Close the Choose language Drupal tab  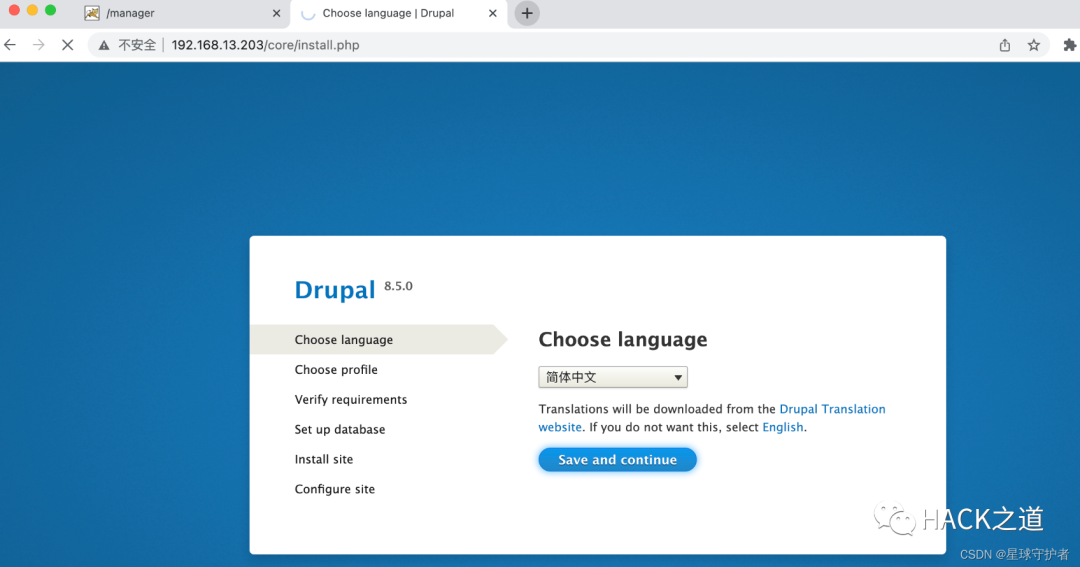492,13
